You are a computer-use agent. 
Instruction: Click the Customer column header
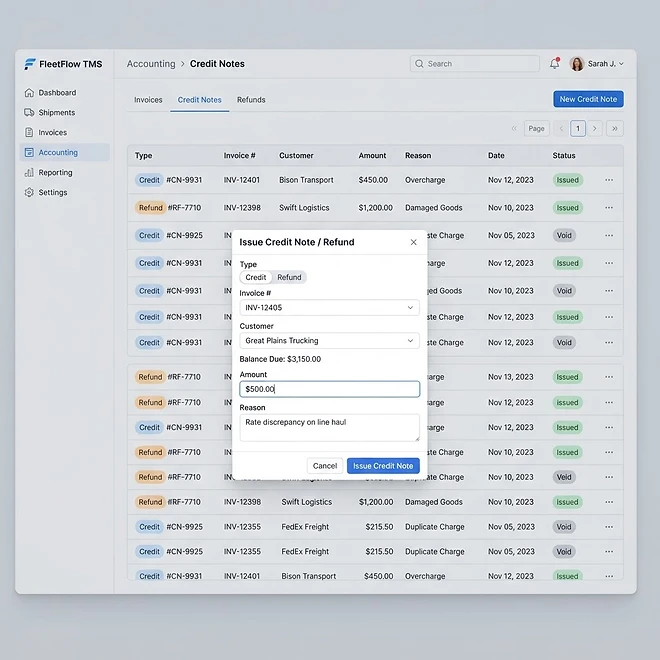tap(296, 156)
